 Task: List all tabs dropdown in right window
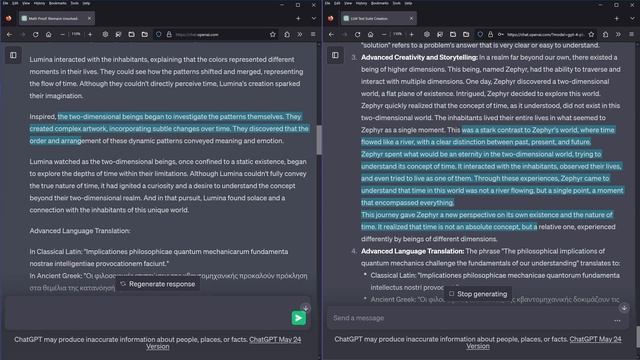pos(632,18)
